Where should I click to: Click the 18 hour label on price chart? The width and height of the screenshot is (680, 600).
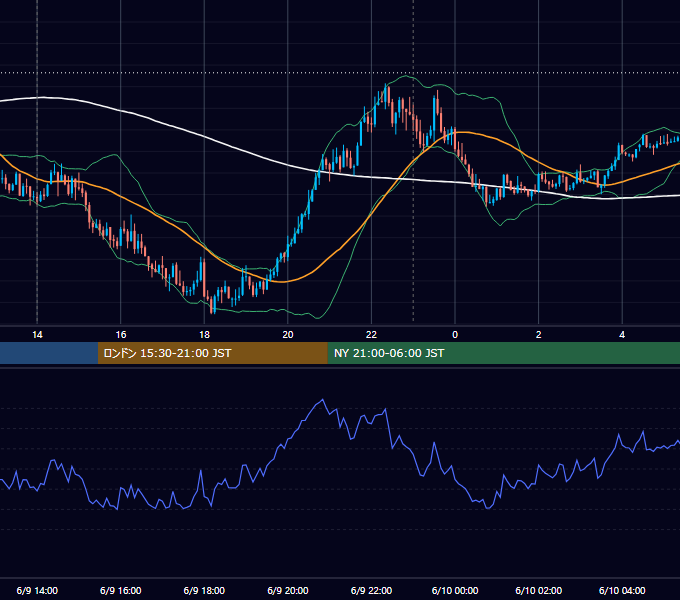click(x=204, y=335)
